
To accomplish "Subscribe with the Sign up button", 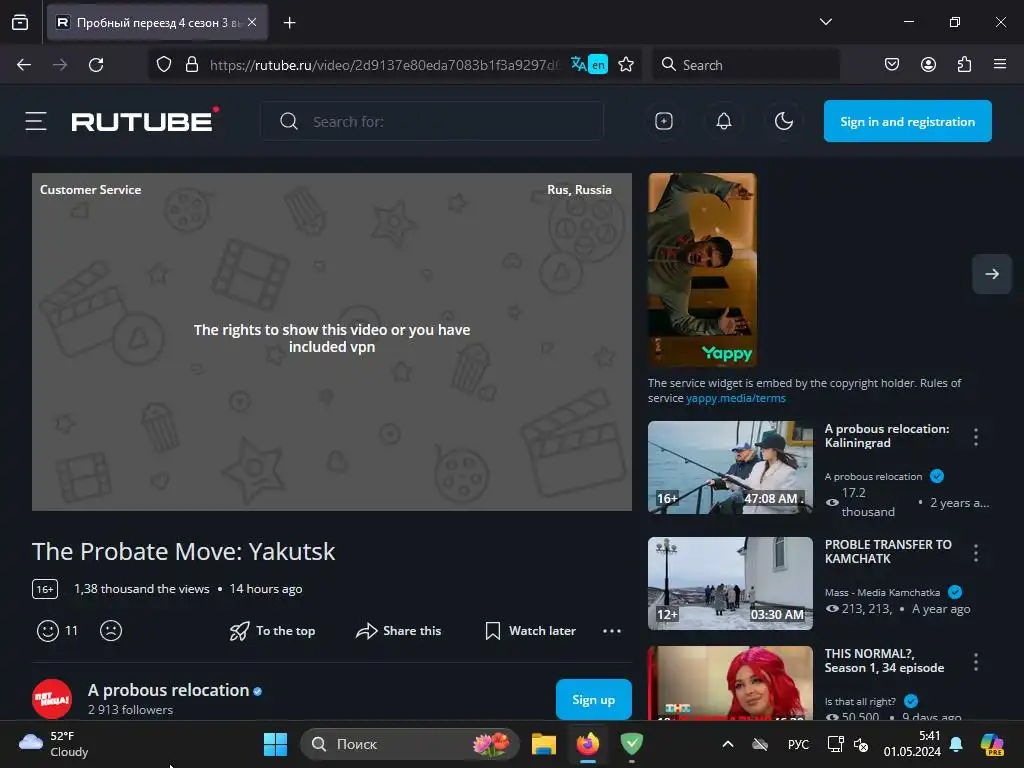I will (x=594, y=699).
